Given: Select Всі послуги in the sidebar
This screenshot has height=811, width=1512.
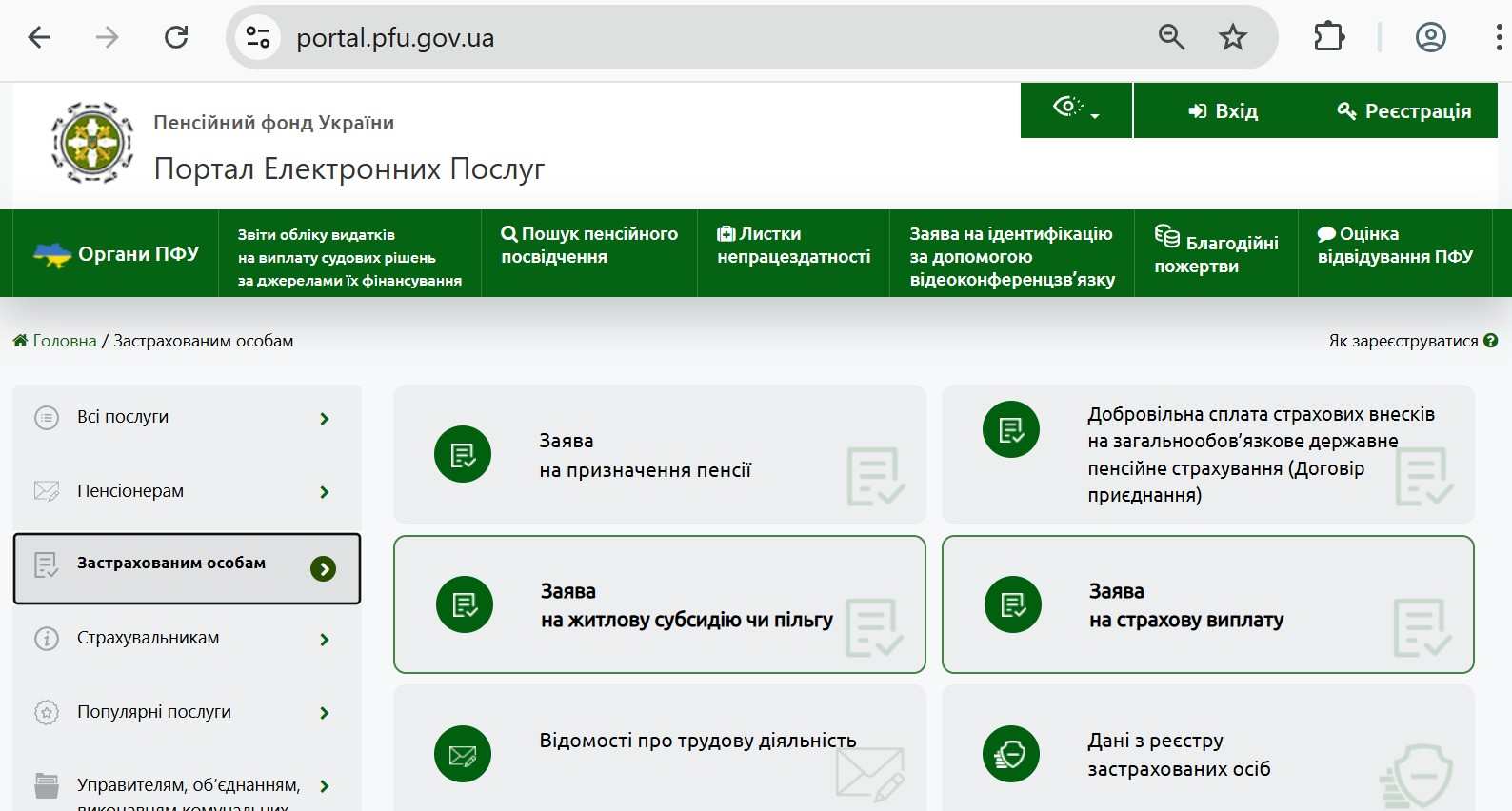Looking at the screenshot, I should tap(187, 418).
